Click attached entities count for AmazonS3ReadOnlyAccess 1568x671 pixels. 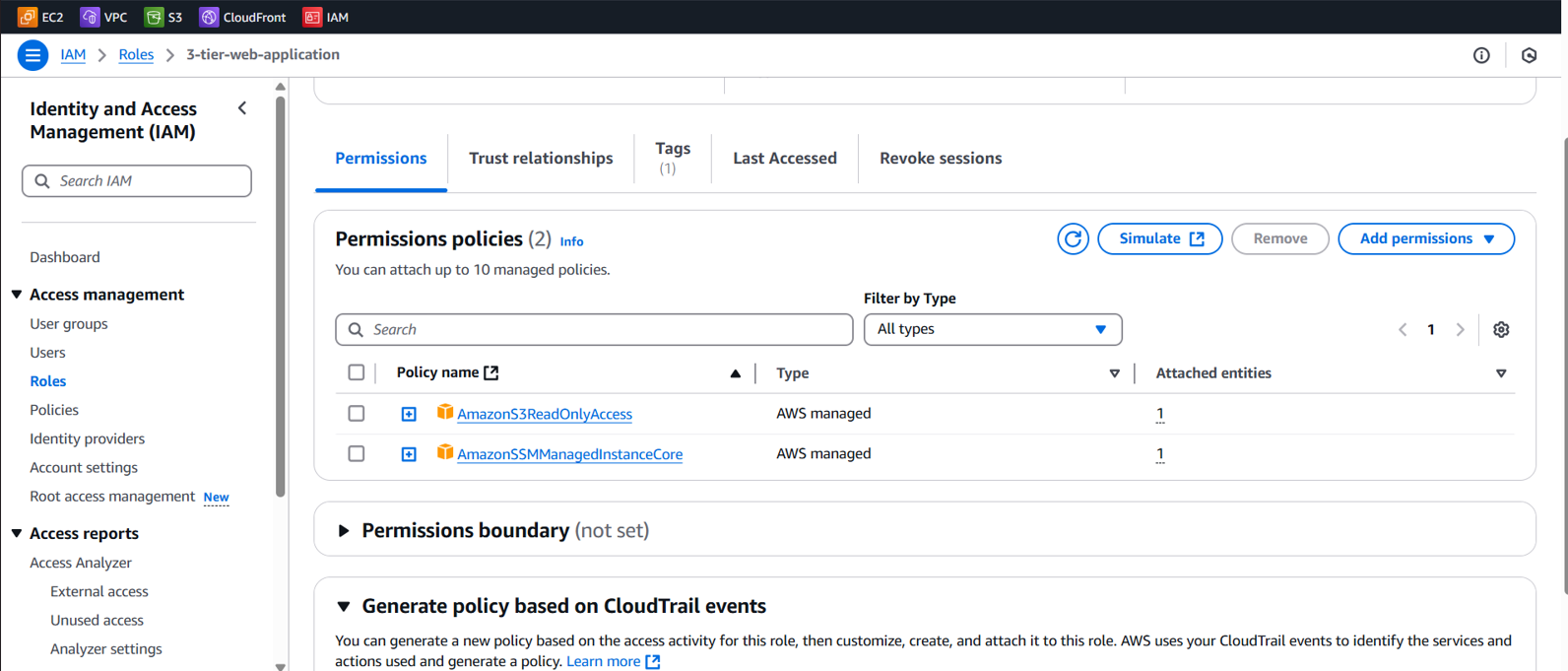tap(1160, 414)
